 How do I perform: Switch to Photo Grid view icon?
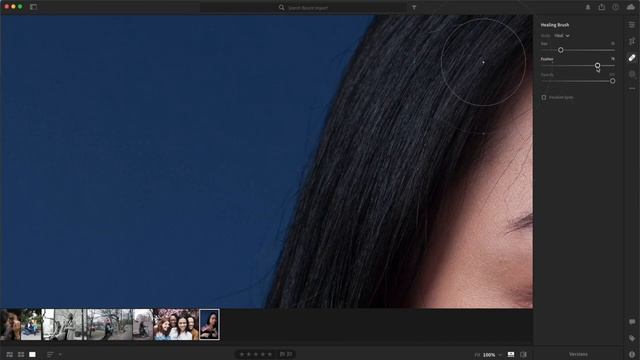click(9, 354)
